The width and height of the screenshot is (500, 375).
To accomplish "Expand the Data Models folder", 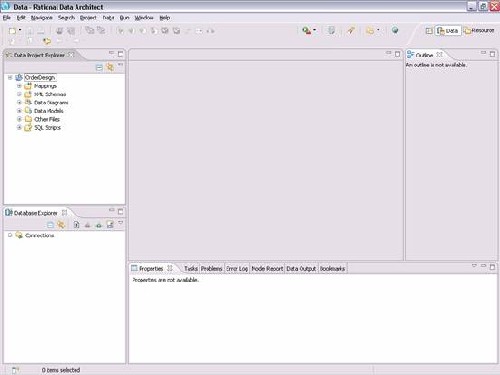I will click(19, 111).
